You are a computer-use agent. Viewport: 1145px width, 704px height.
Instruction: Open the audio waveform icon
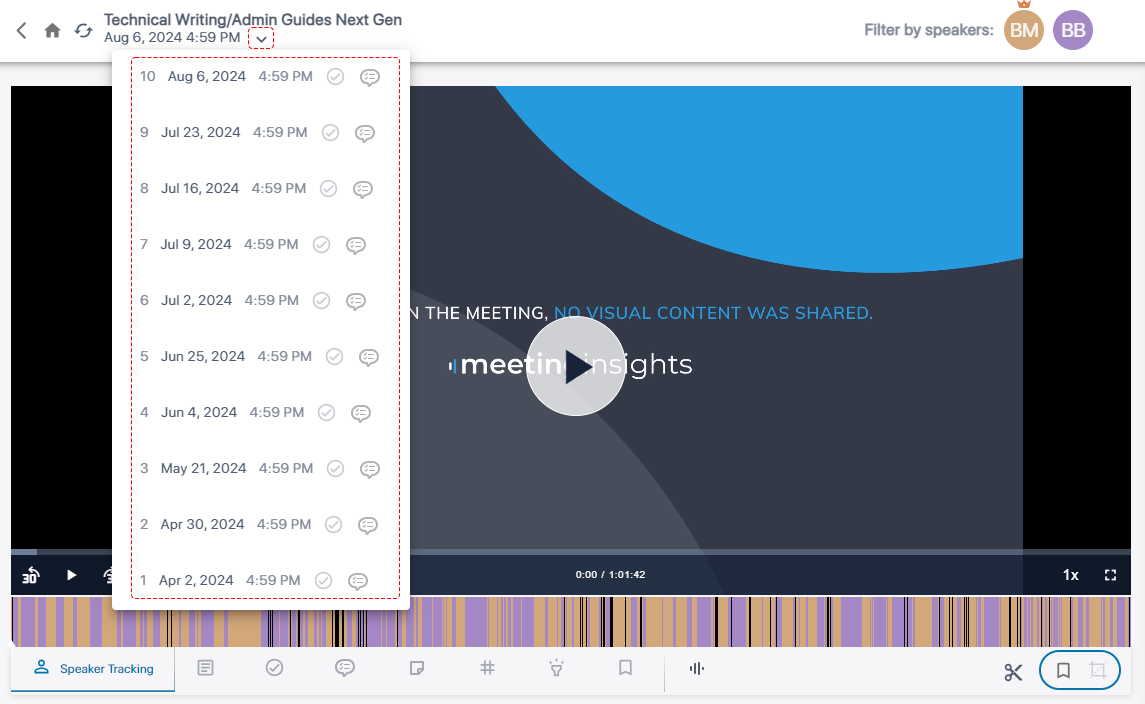pos(697,668)
